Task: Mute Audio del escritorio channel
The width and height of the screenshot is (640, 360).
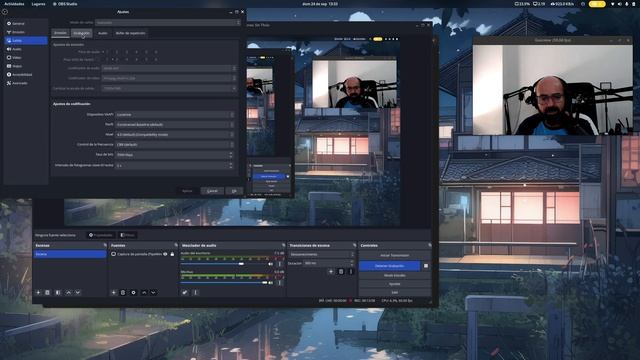Action: click(271, 264)
